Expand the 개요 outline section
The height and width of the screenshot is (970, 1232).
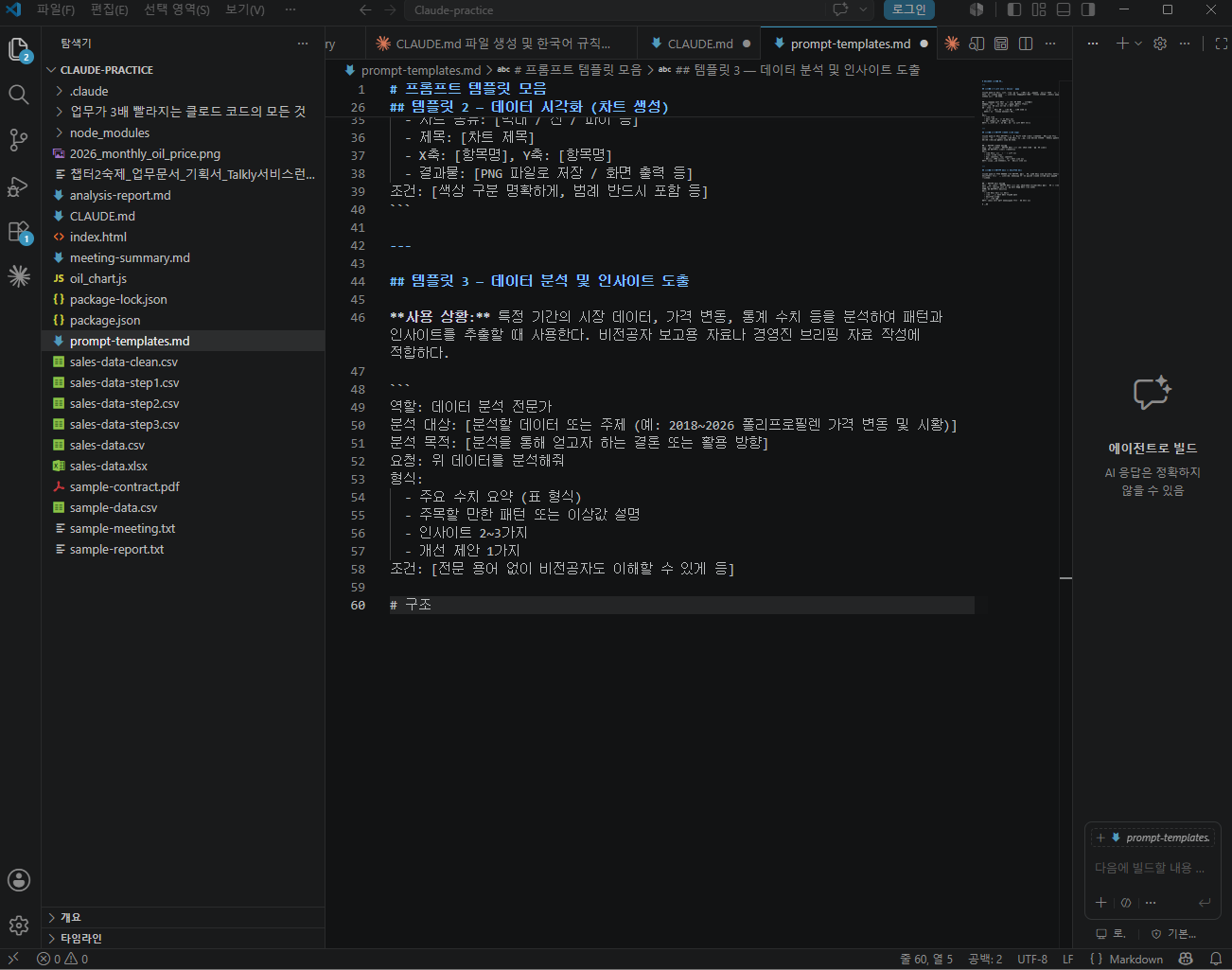183,917
